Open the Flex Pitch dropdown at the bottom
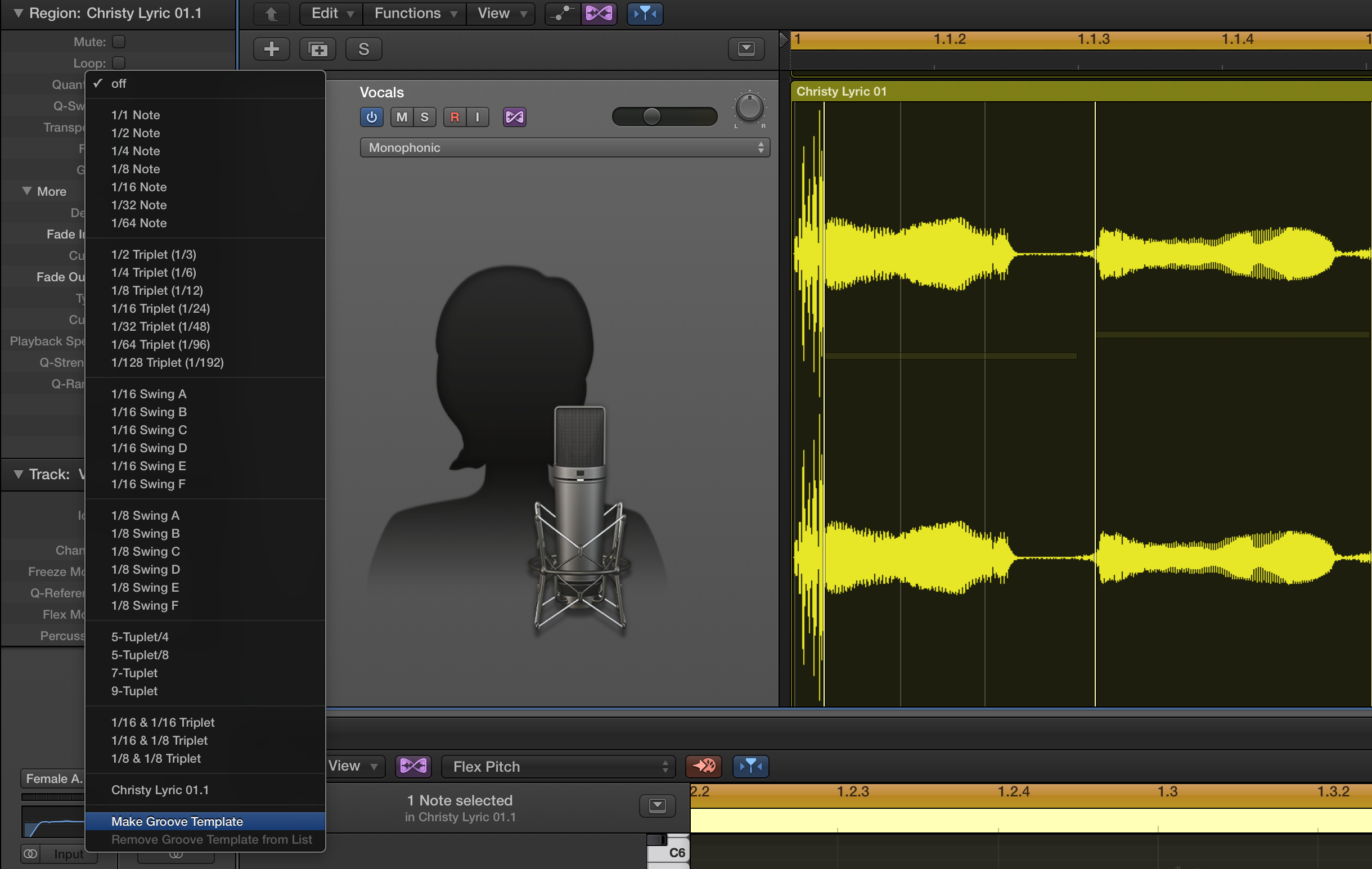Viewport: 1372px width, 869px height. [x=559, y=767]
